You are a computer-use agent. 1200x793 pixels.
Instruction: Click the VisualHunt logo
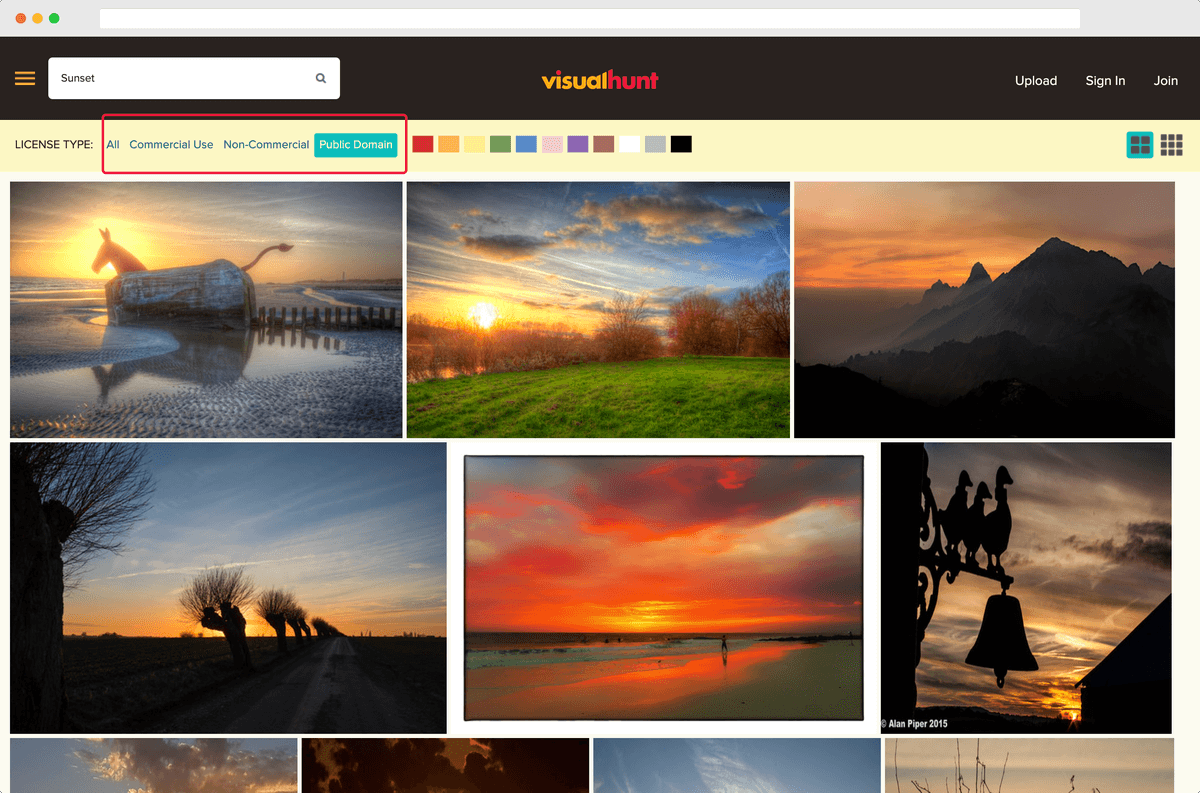(600, 80)
